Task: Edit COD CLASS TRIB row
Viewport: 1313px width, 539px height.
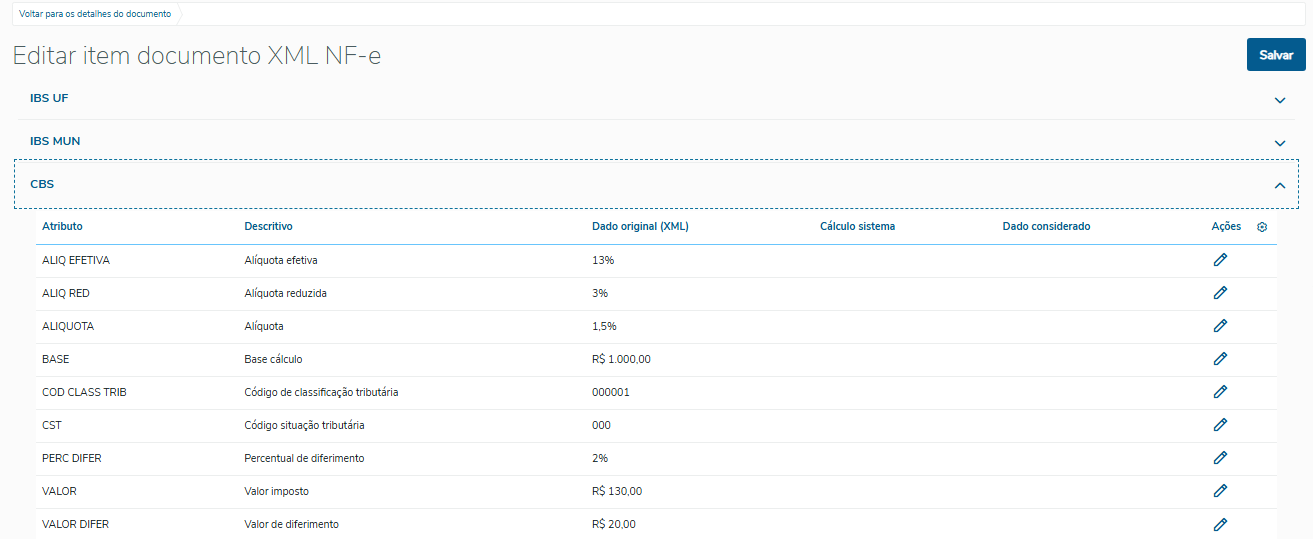Action: point(1220,392)
